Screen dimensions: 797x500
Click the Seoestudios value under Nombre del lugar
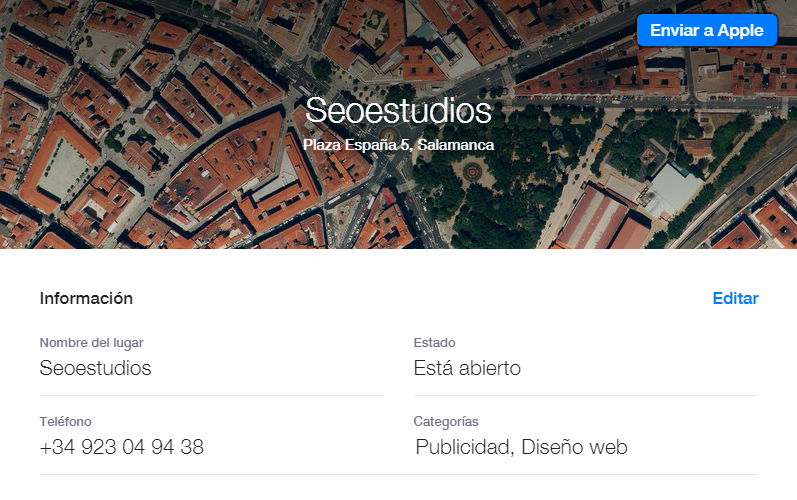coord(96,368)
